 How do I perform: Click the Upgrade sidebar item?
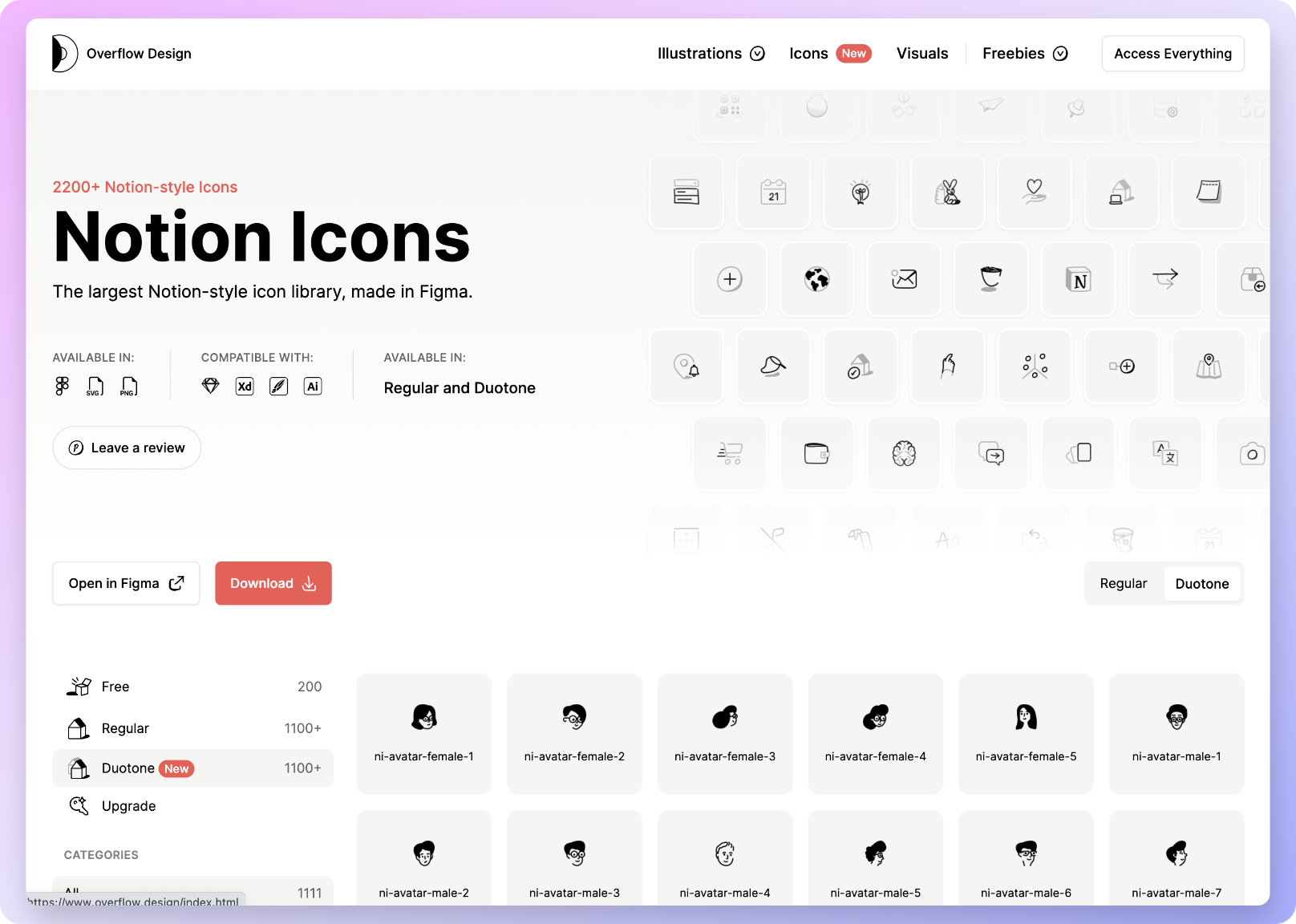pyautogui.click(x=193, y=806)
